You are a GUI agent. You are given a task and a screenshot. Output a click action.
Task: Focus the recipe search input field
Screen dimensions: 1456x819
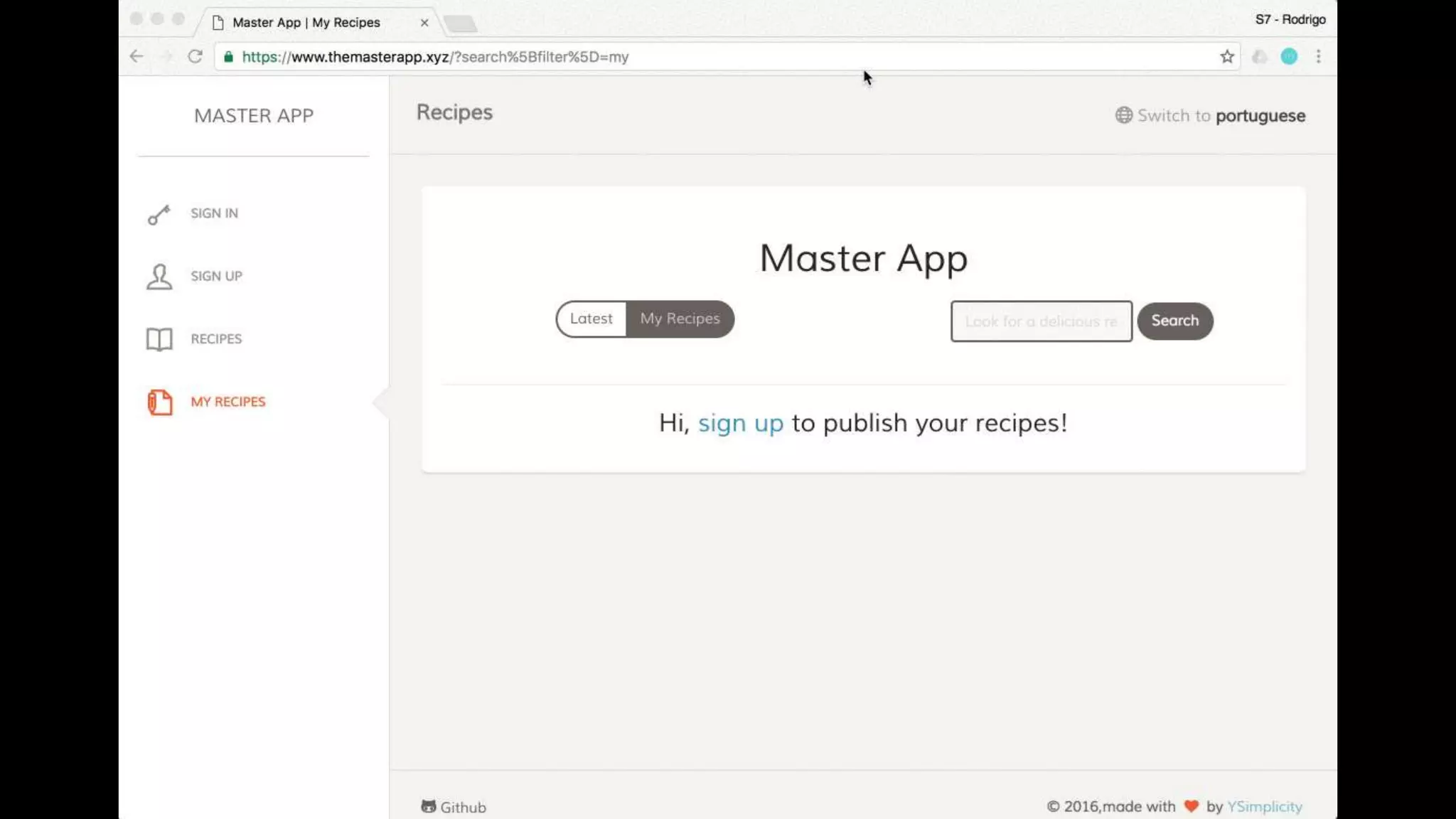[x=1041, y=321]
